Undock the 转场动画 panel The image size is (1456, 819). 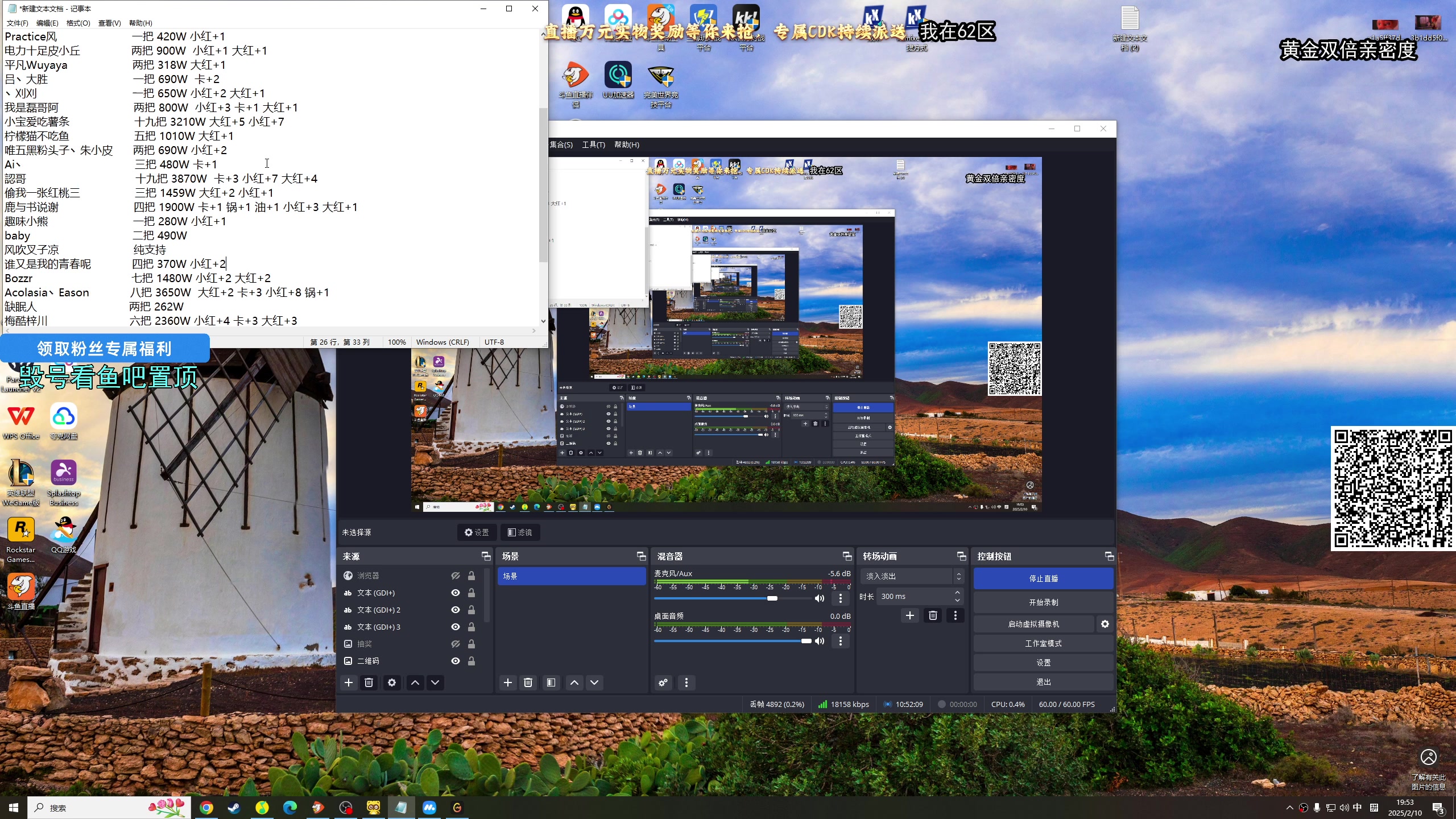[x=961, y=556]
